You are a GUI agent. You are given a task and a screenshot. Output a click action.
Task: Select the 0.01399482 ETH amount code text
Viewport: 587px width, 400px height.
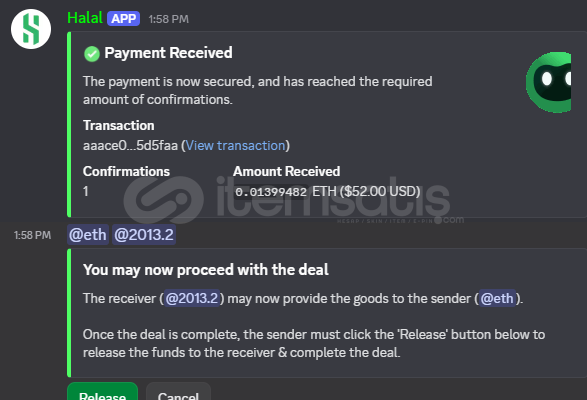[271, 192]
